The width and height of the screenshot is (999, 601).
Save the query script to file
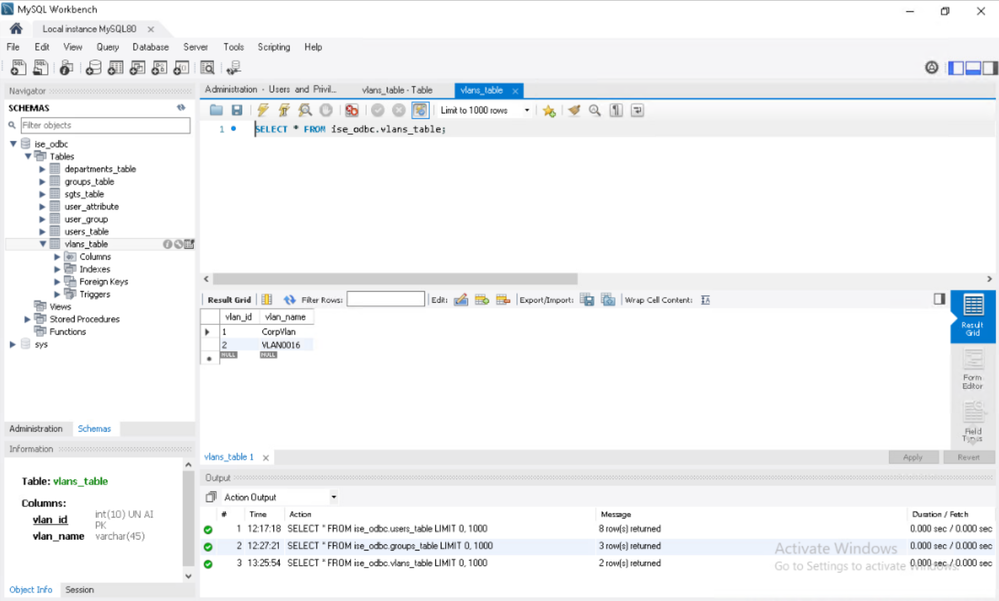click(x=237, y=110)
